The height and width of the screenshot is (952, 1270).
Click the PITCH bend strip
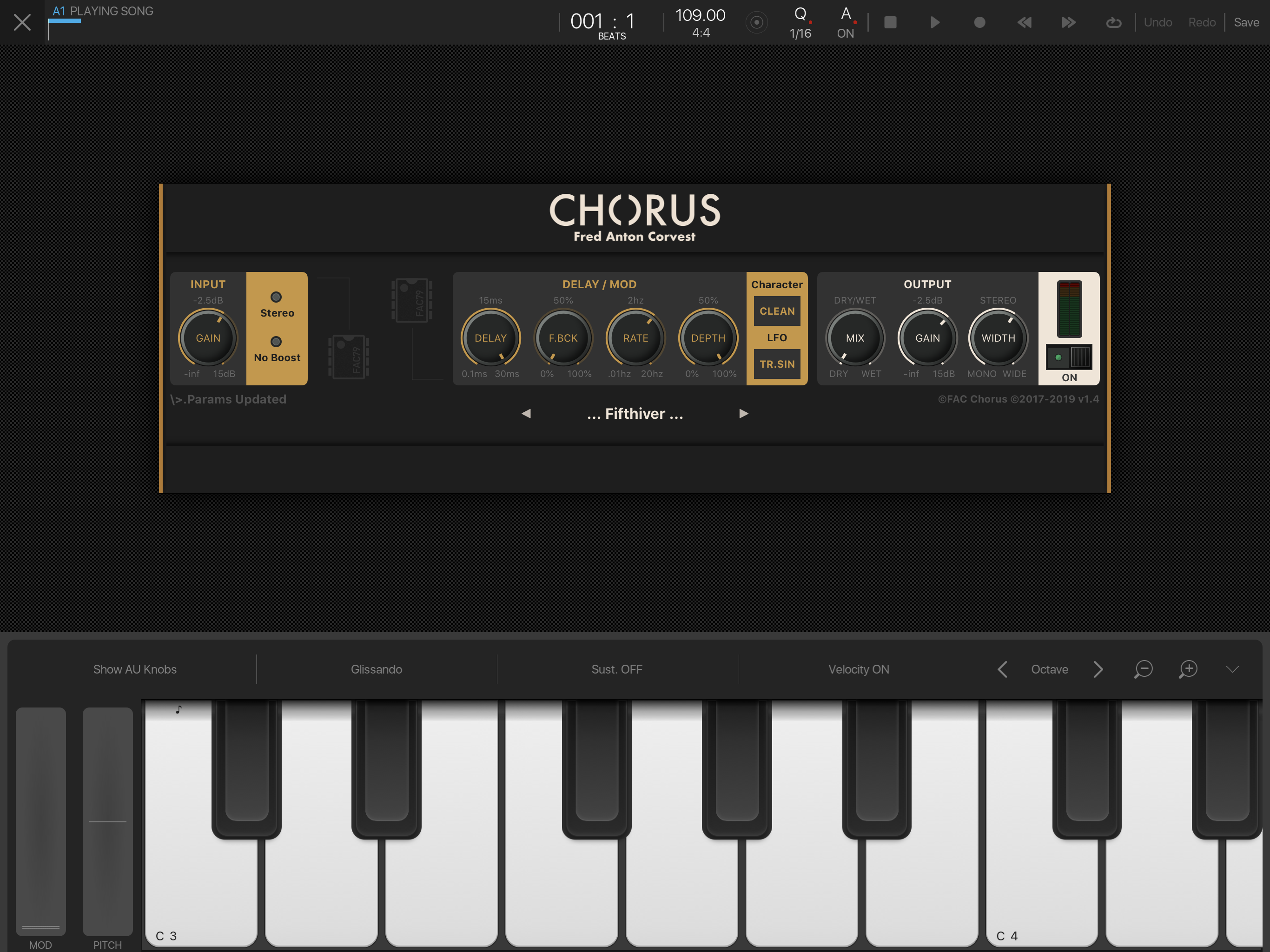(107, 821)
